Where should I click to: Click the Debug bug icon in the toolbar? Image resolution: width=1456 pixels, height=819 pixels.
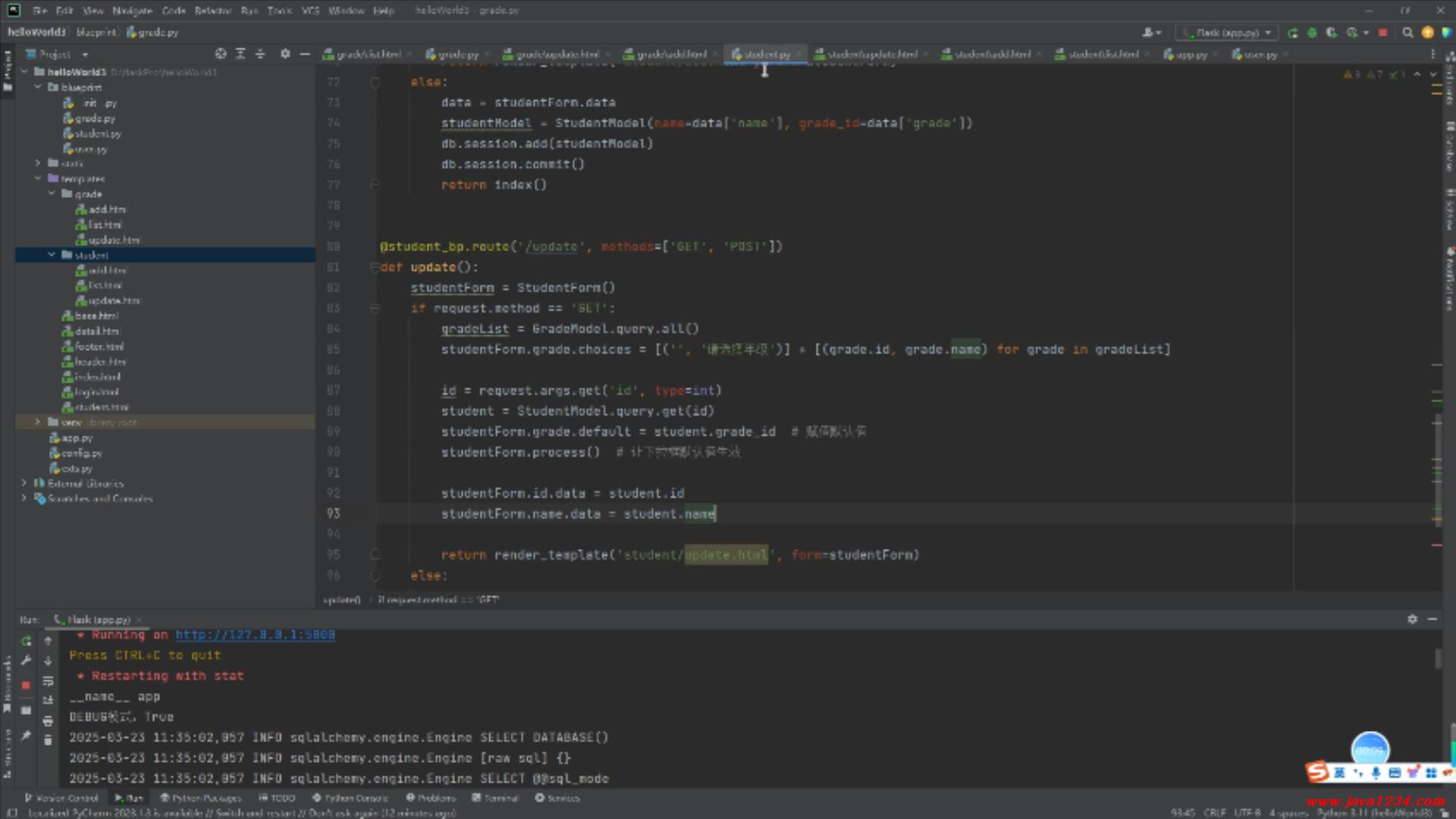pos(1313,33)
